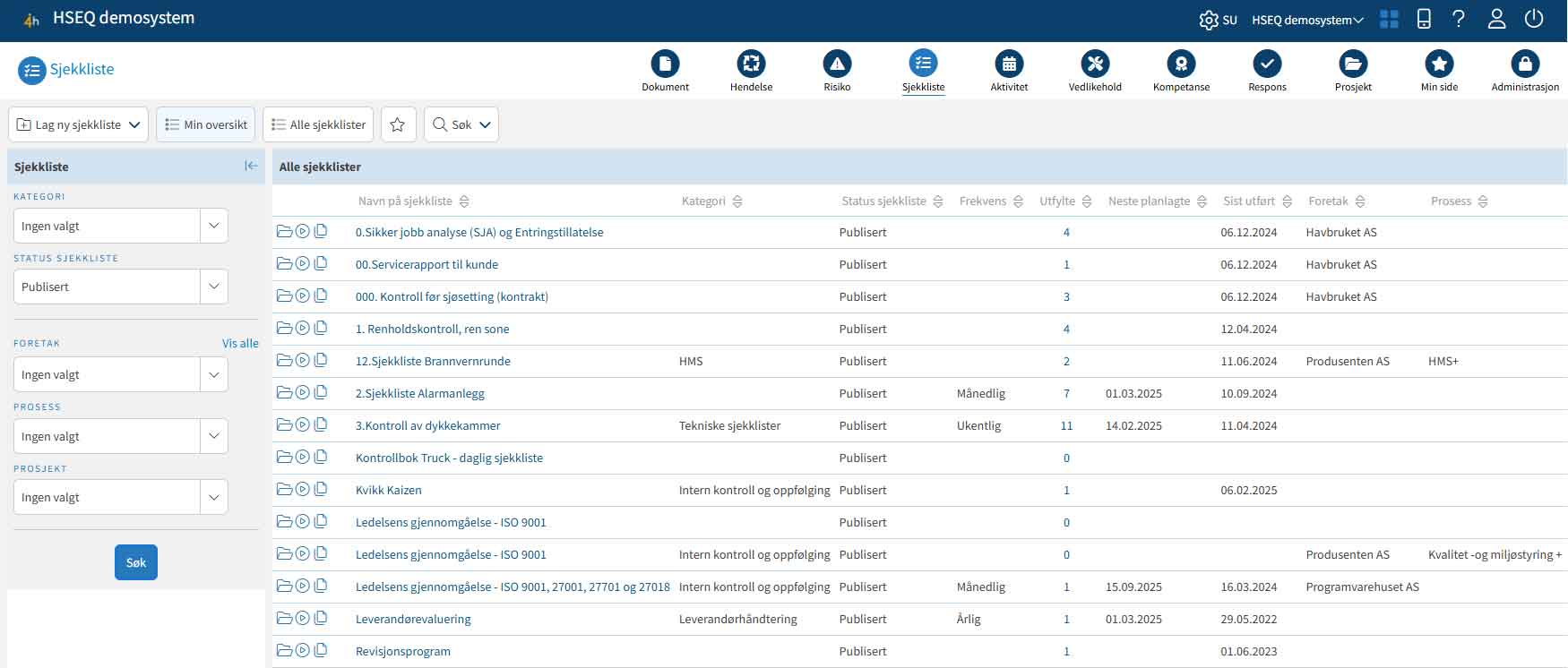Click Utfylte count 7 for Alarmanlegg
The width and height of the screenshot is (1568, 668).
tap(1066, 393)
